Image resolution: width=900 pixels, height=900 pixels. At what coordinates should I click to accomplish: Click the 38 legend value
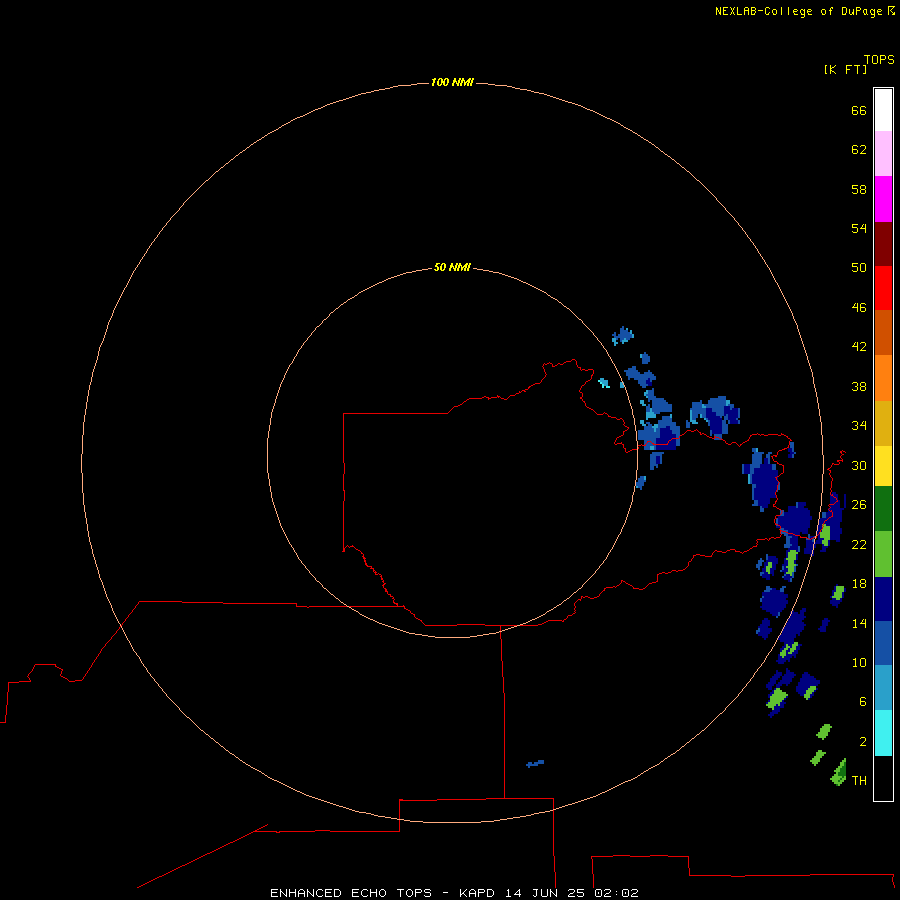(x=859, y=386)
